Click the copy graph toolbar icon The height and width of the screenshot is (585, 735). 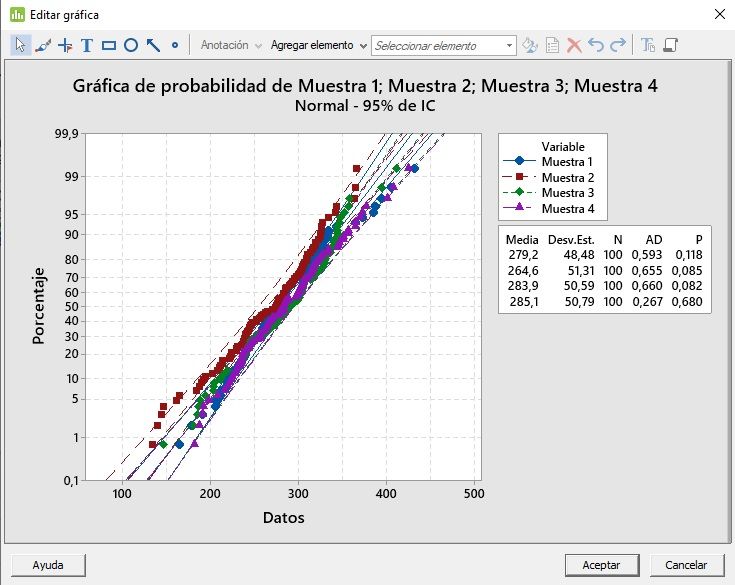pos(671,45)
